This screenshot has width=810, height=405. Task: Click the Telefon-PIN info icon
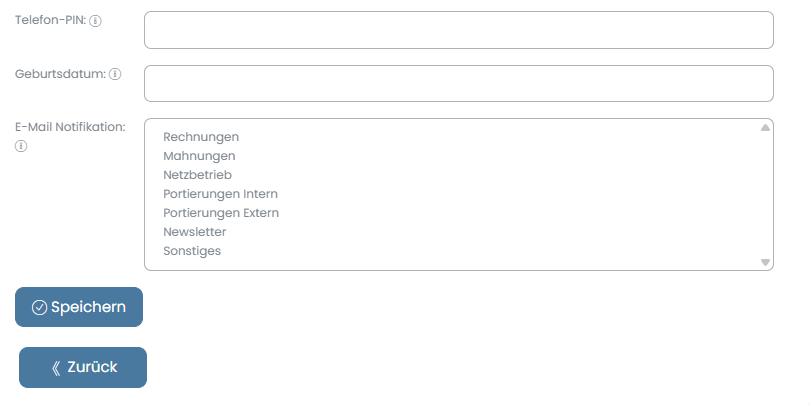pyautogui.click(x=96, y=21)
